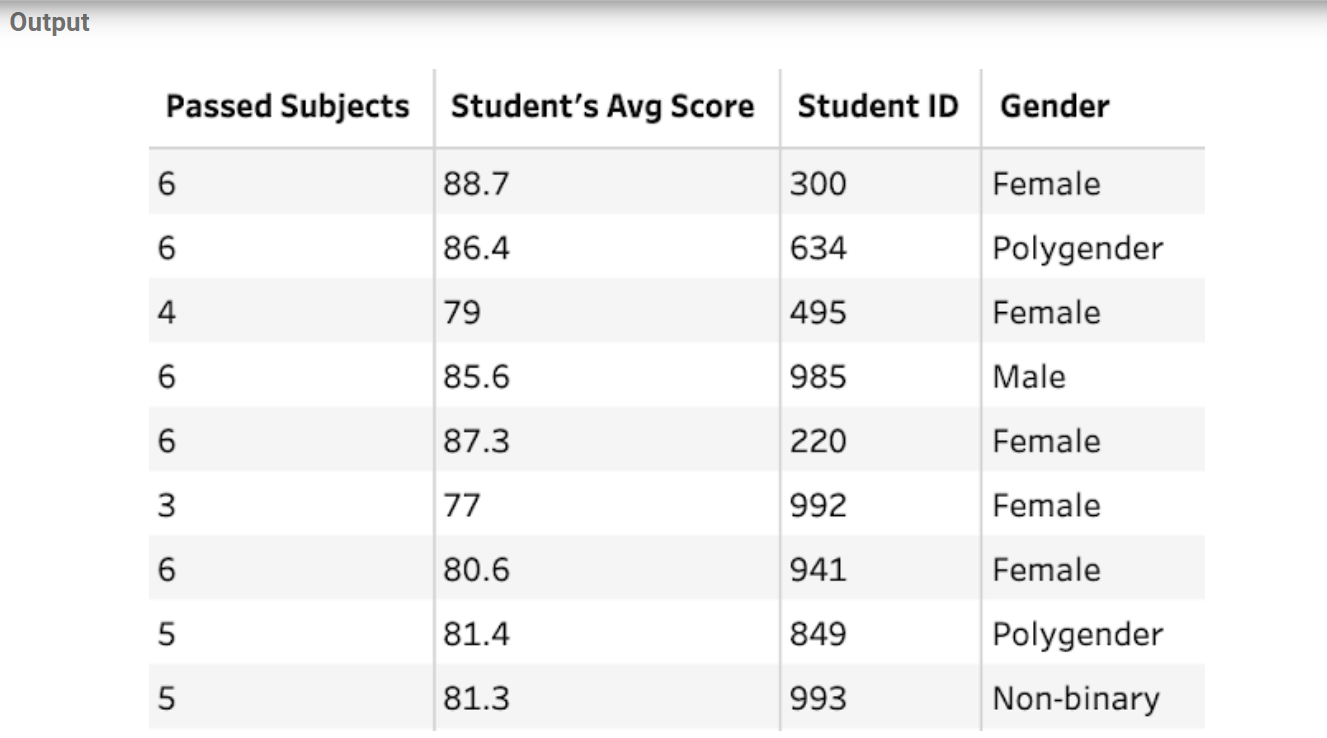
Task: Select the Passed Subjects cell showing 4
Action: [x=166, y=313]
